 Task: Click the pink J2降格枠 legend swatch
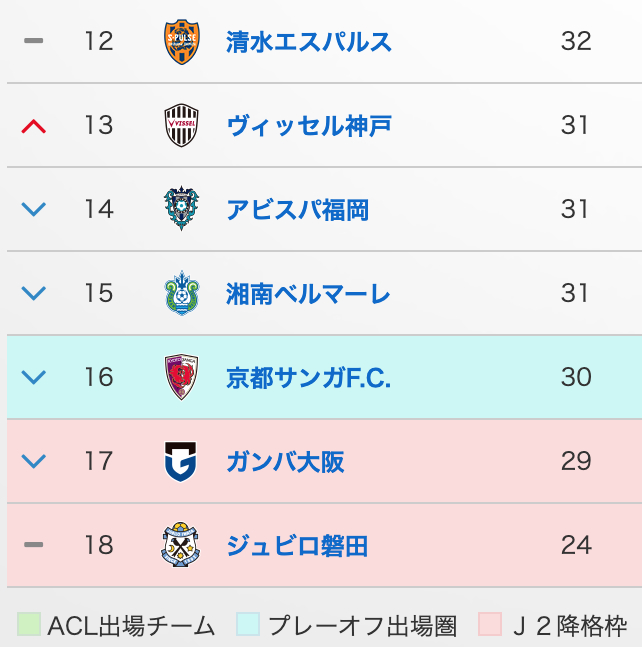coord(490,625)
